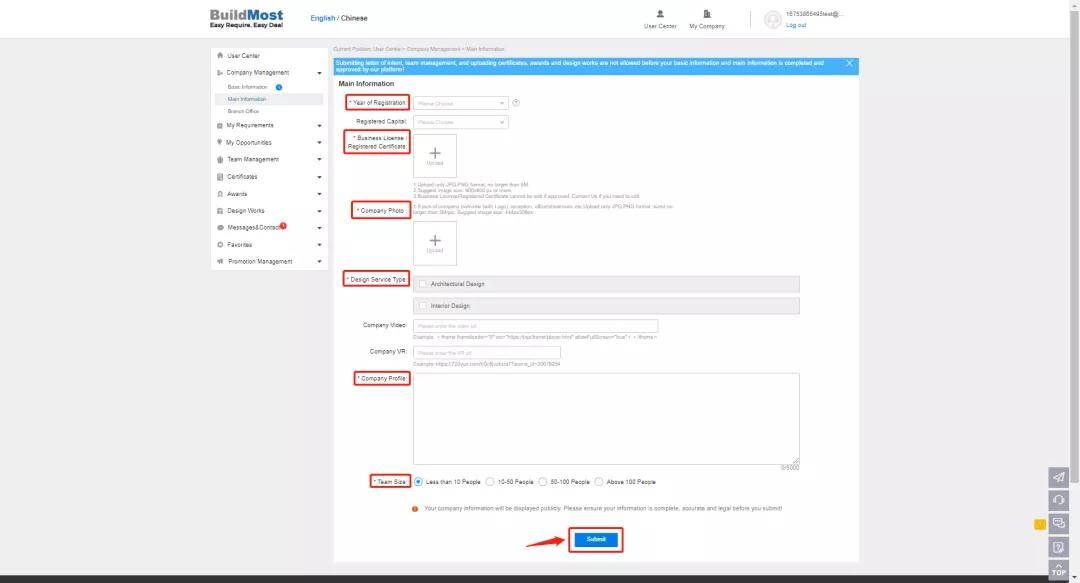
Task: Open Basic Information in the sidebar
Action: click(x=247, y=87)
